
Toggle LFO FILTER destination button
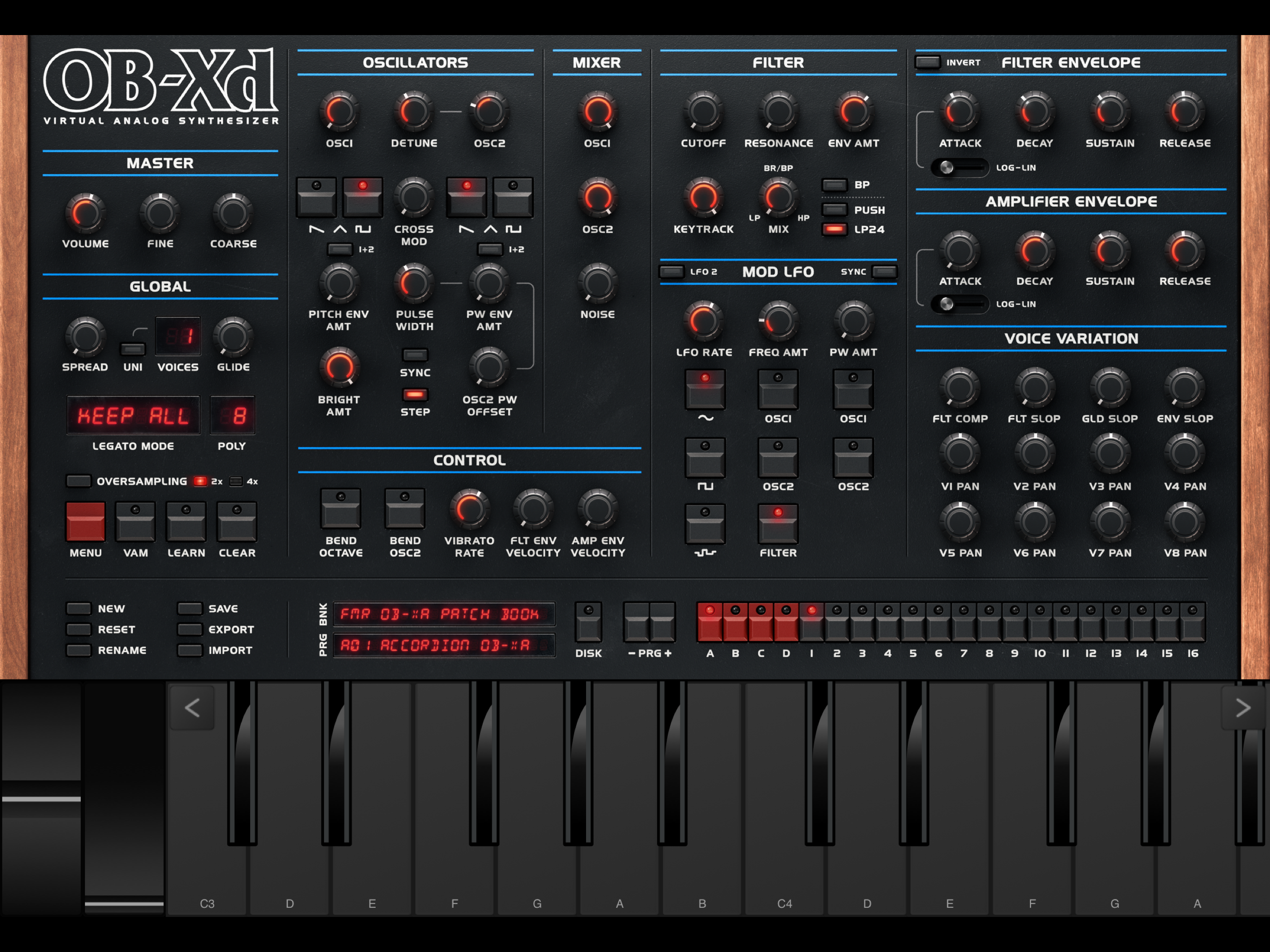[778, 524]
